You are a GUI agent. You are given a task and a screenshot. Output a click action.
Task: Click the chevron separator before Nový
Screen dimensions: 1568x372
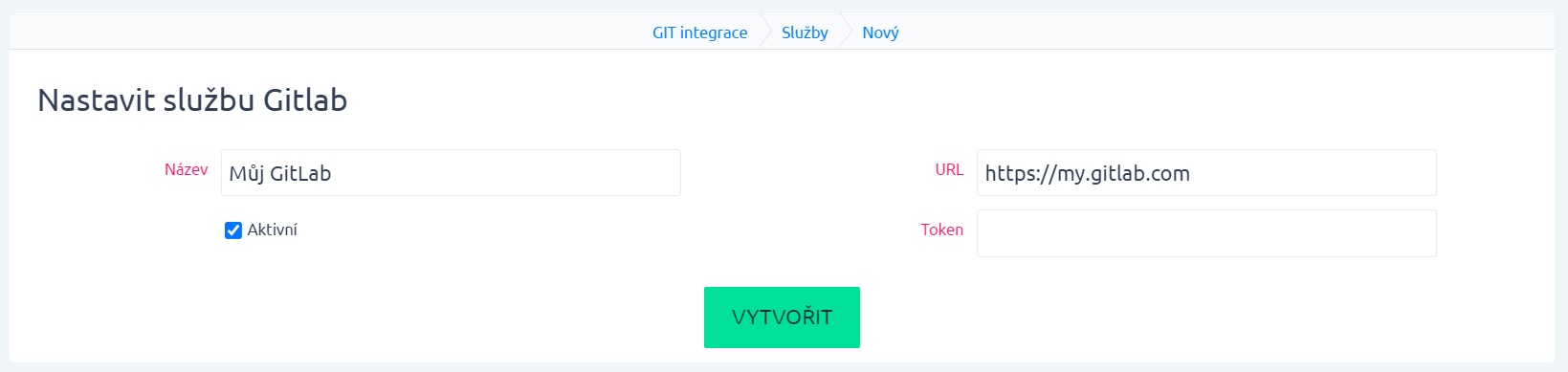coord(846,33)
